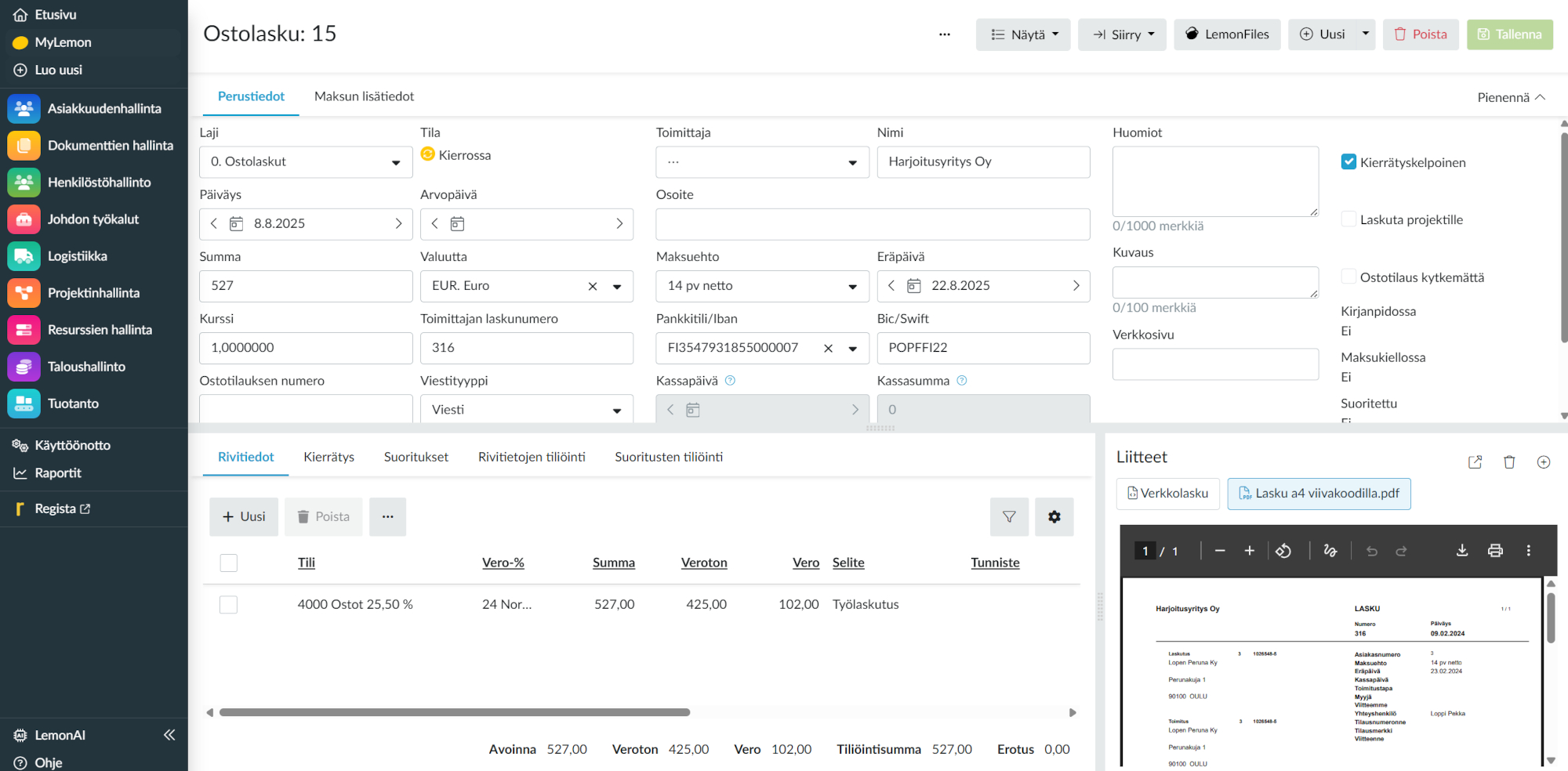Open LemonFiles button
The height and width of the screenshot is (771, 1568).
[1227, 34]
